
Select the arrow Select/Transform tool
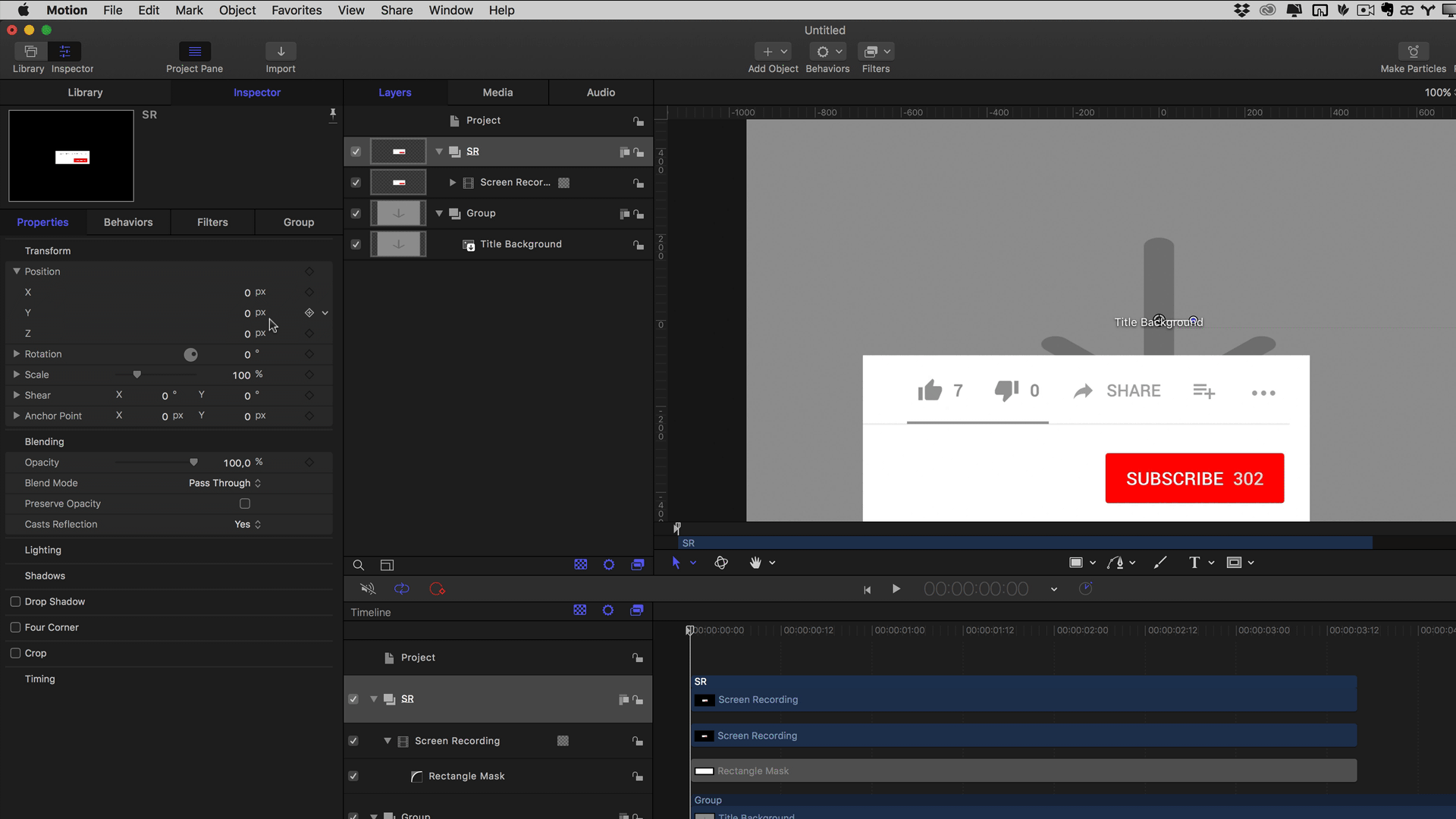pos(676,563)
